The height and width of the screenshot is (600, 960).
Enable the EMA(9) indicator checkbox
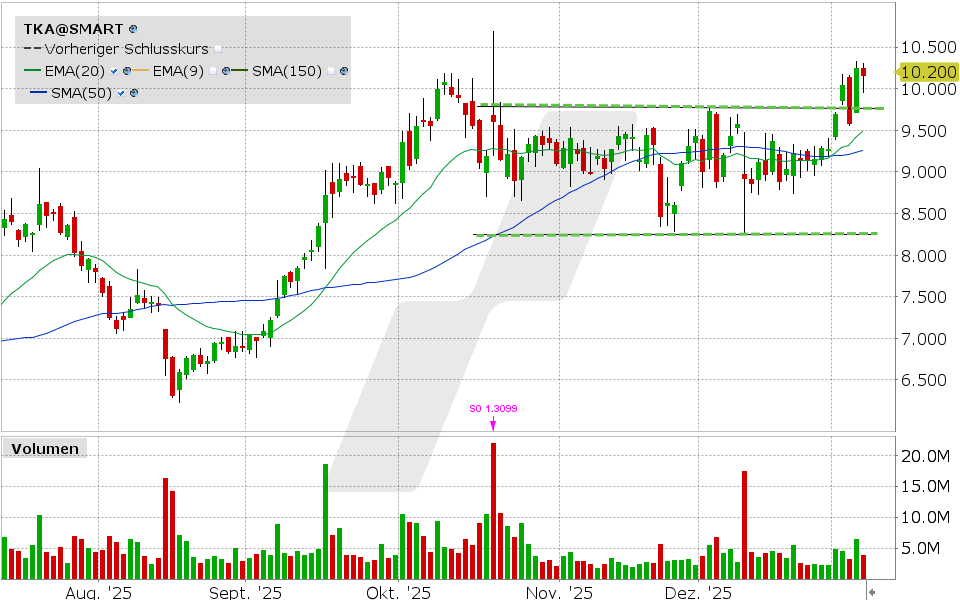tap(213, 70)
